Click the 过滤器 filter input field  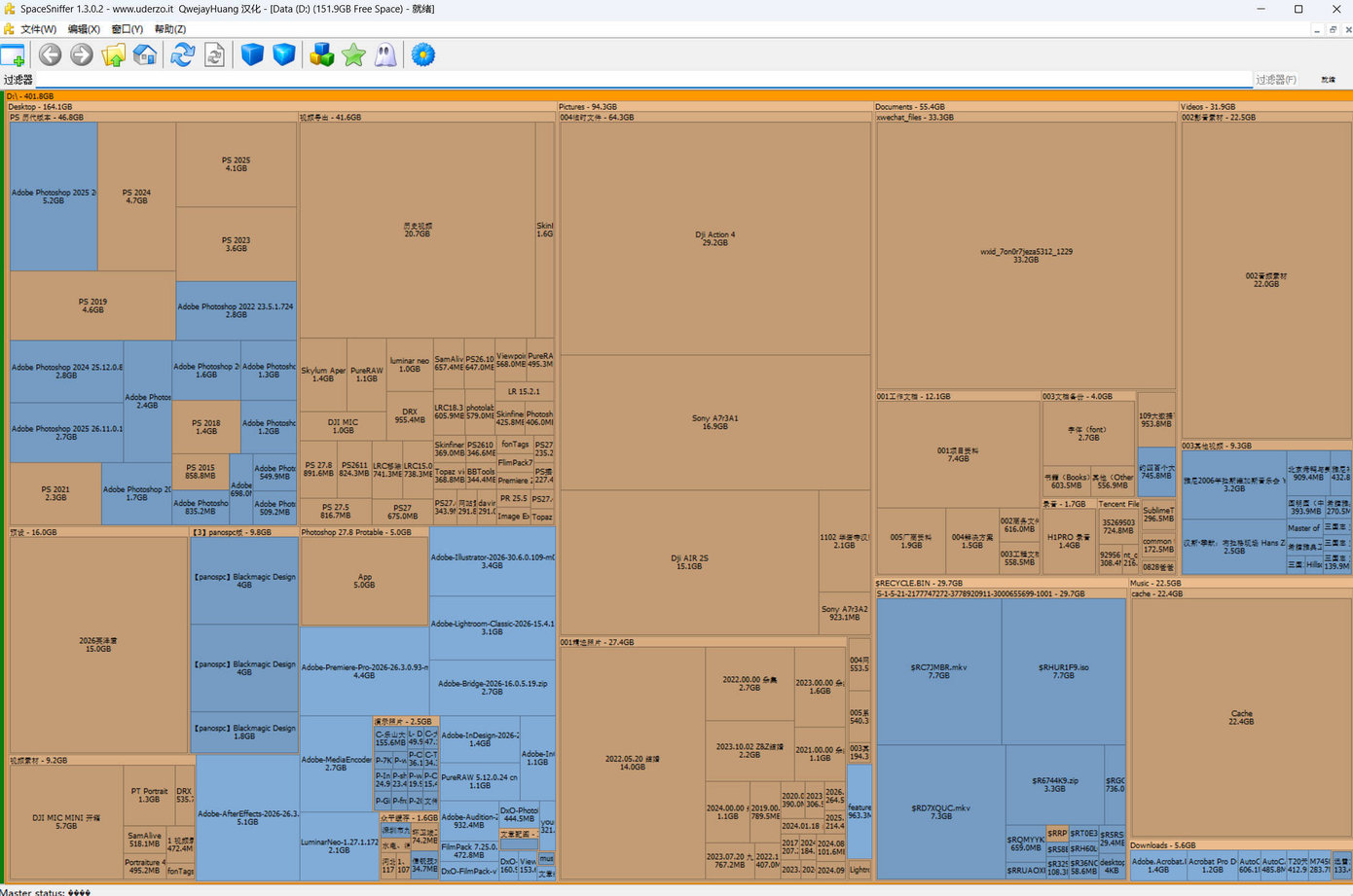(643, 80)
